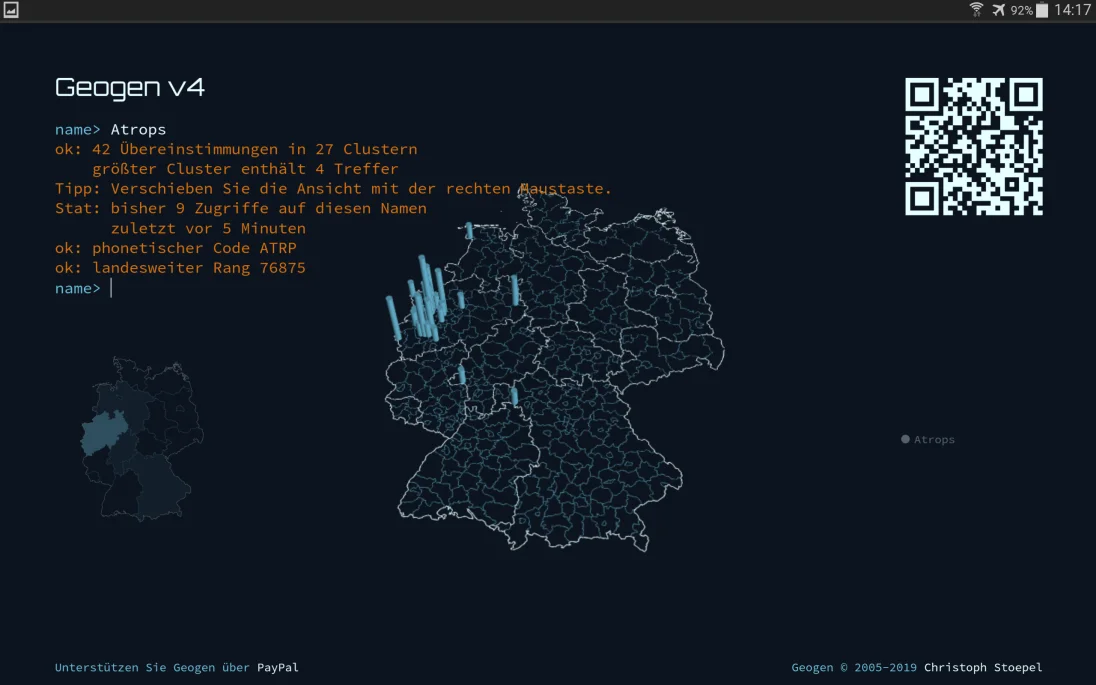Click the Tipp line about rechte Maustaste
The image size is (1096, 685).
[333, 188]
